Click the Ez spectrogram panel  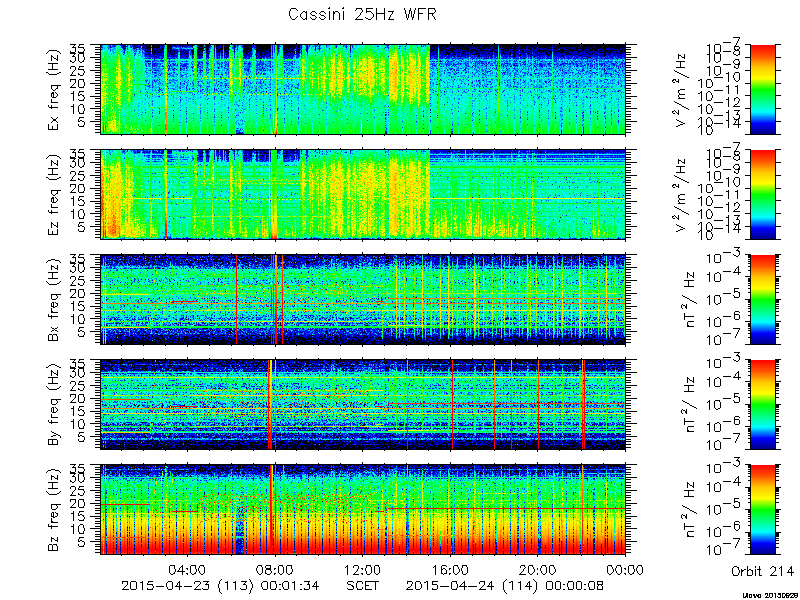point(363,194)
